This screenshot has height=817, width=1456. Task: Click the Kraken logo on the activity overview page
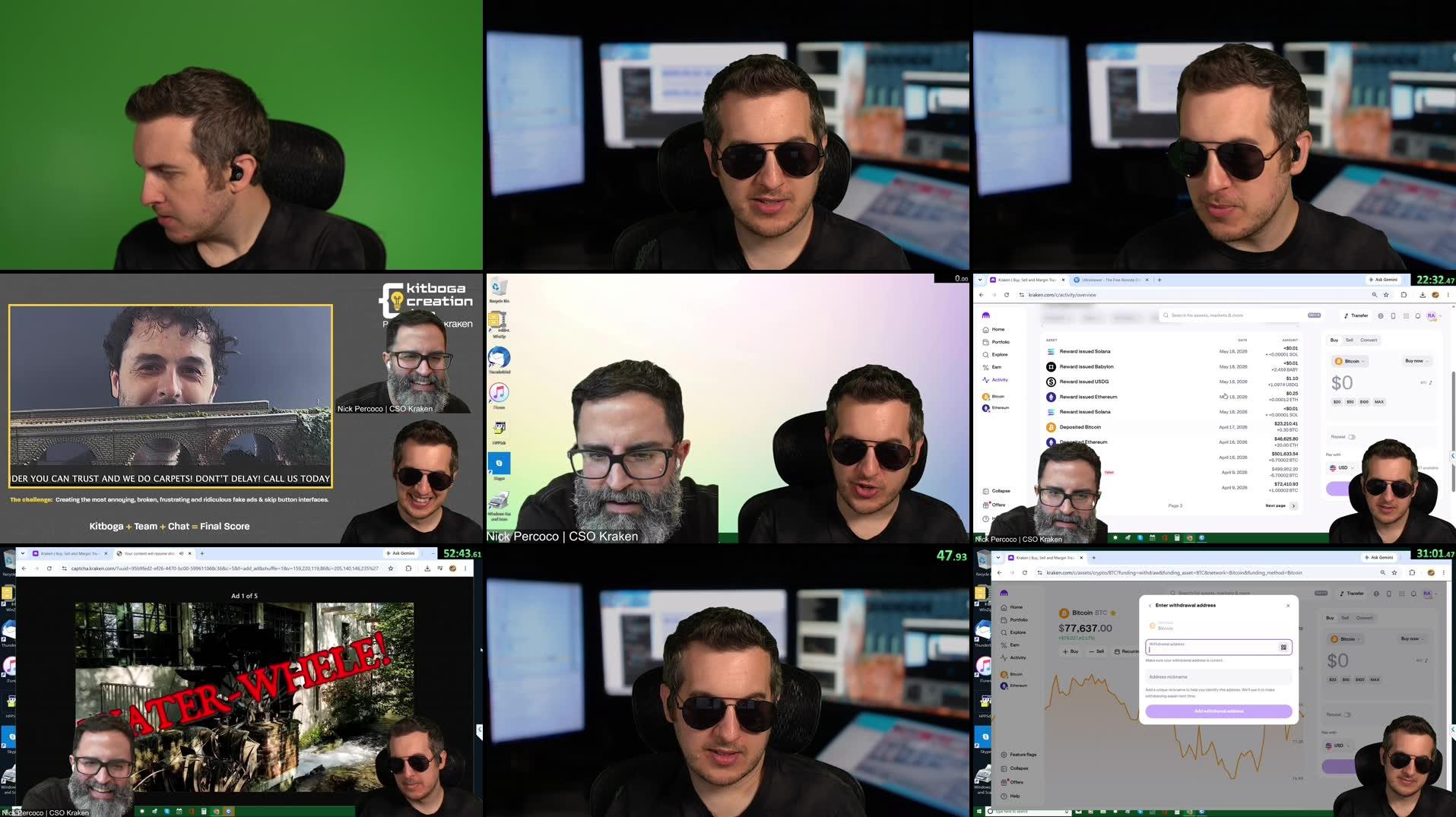point(986,315)
